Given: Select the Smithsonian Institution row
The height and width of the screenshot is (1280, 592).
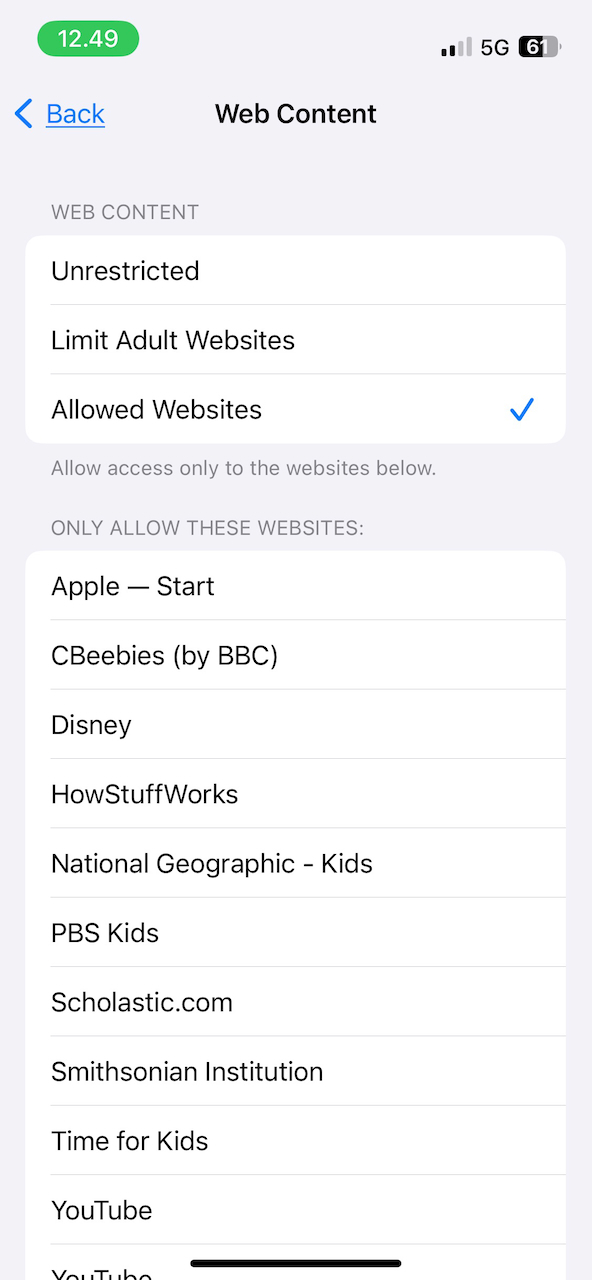Looking at the screenshot, I should pyautogui.click(x=295, y=1071).
